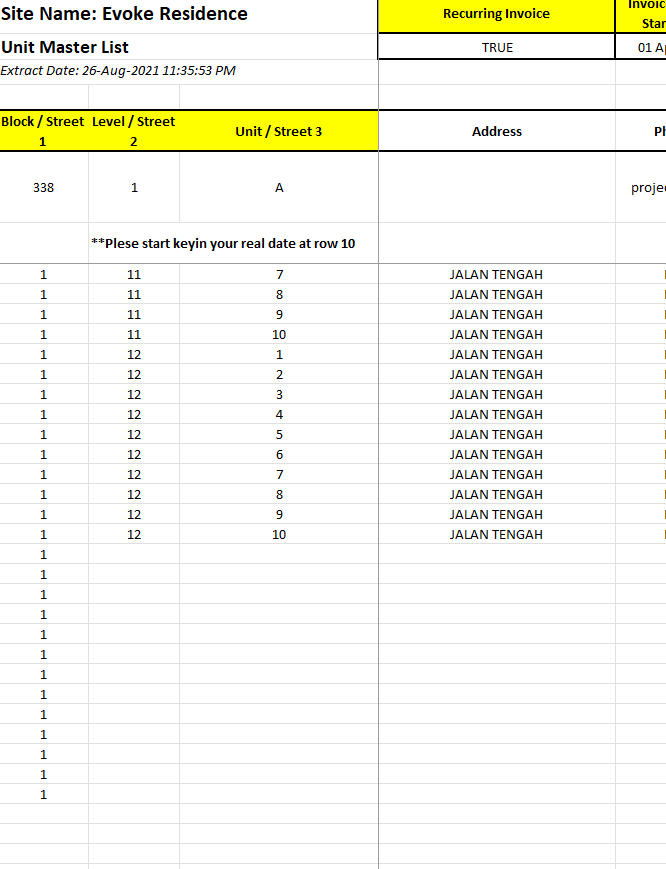Click JALAN TENGAH address for level 12 unit 5
666x869 pixels.
[x=496, y=434]
